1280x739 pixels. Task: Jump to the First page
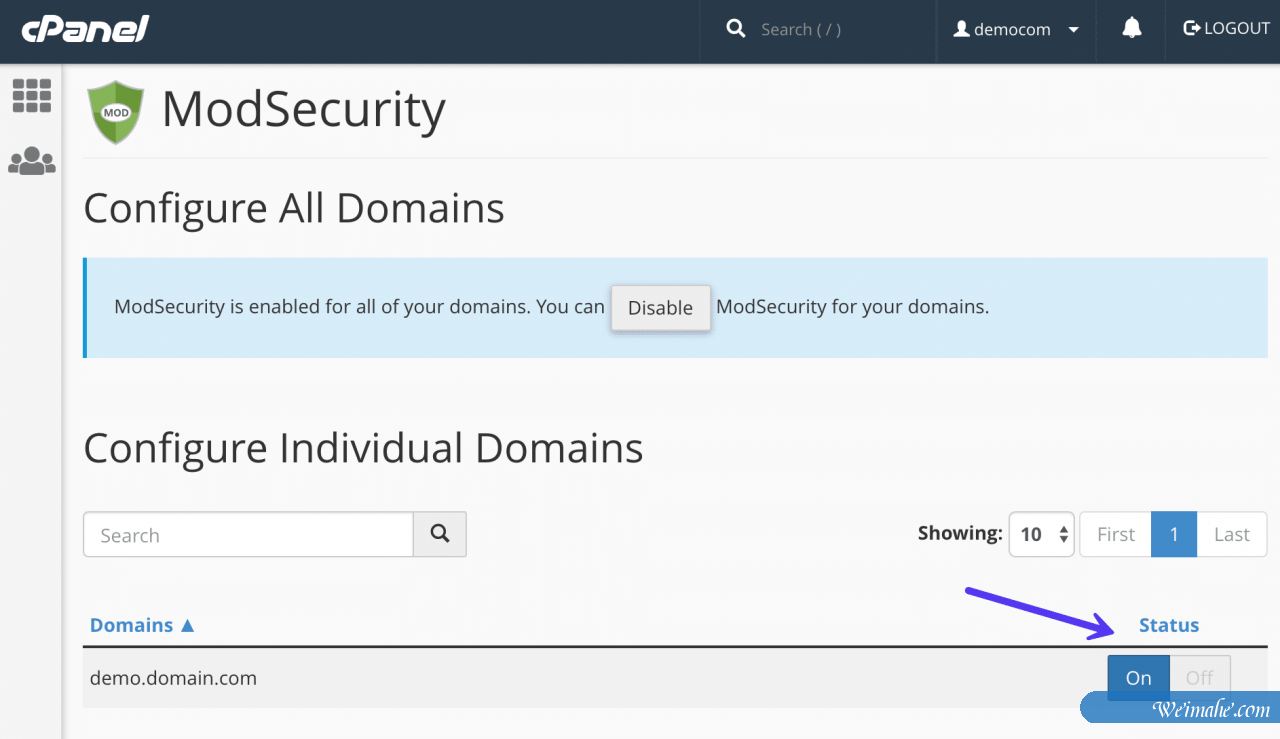click(1115, 534)
